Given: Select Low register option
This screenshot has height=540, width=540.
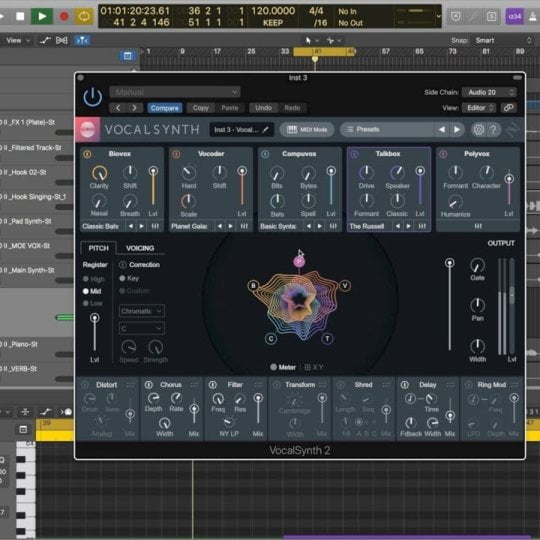Looking at the screenshot, I should [x=93, y=303].
